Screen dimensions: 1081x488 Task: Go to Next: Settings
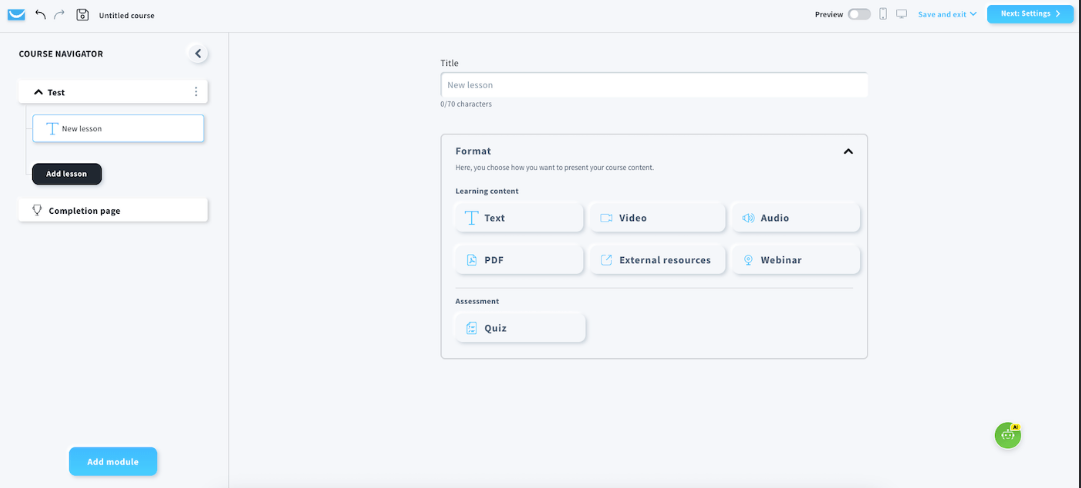point(1030,14)
